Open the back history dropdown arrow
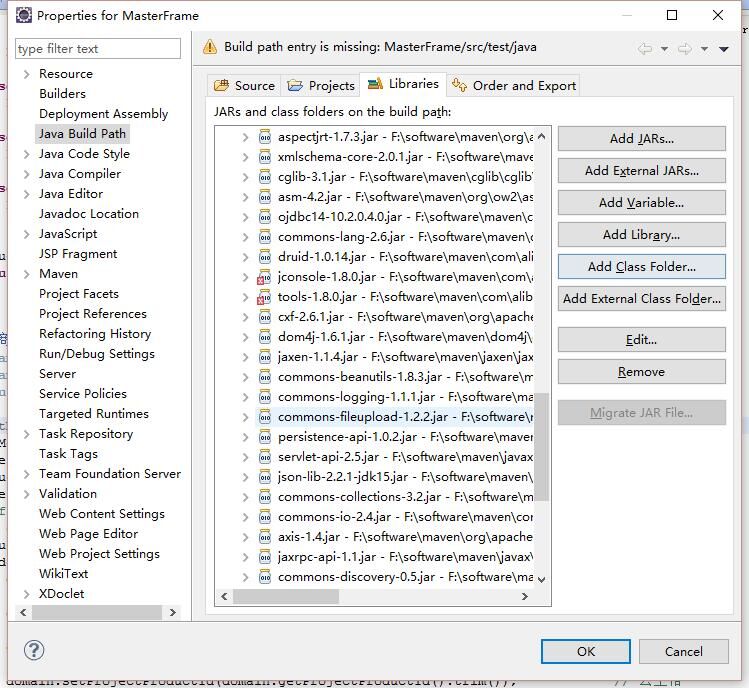This screenshot has height=688, width=749. 664,49
